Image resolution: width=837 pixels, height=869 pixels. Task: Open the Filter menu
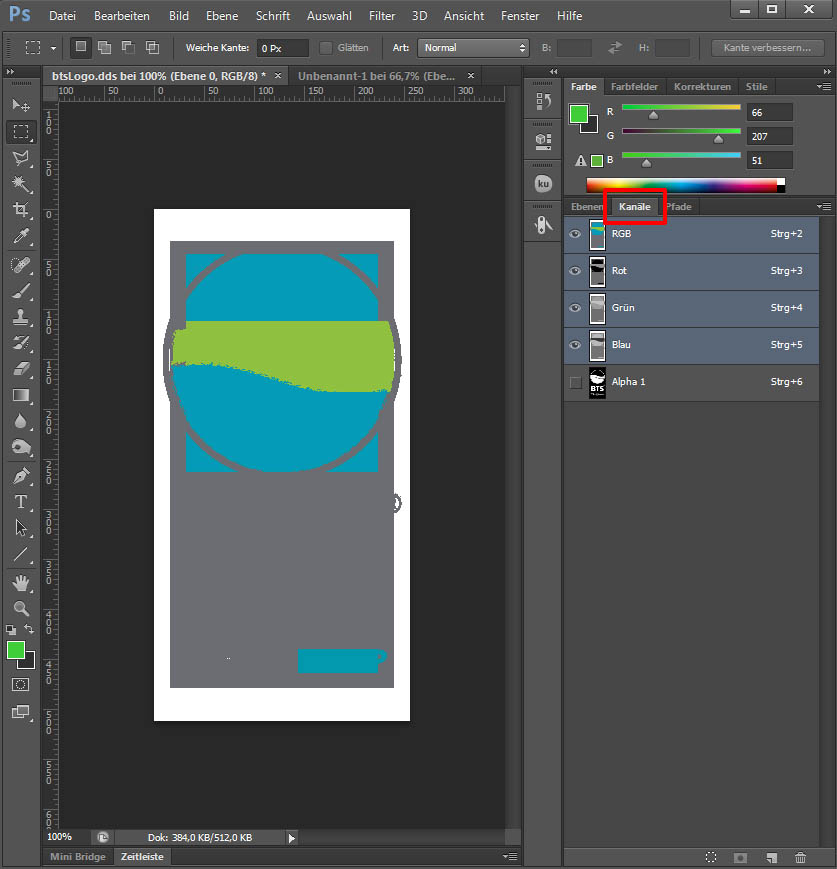coord(381,16)
